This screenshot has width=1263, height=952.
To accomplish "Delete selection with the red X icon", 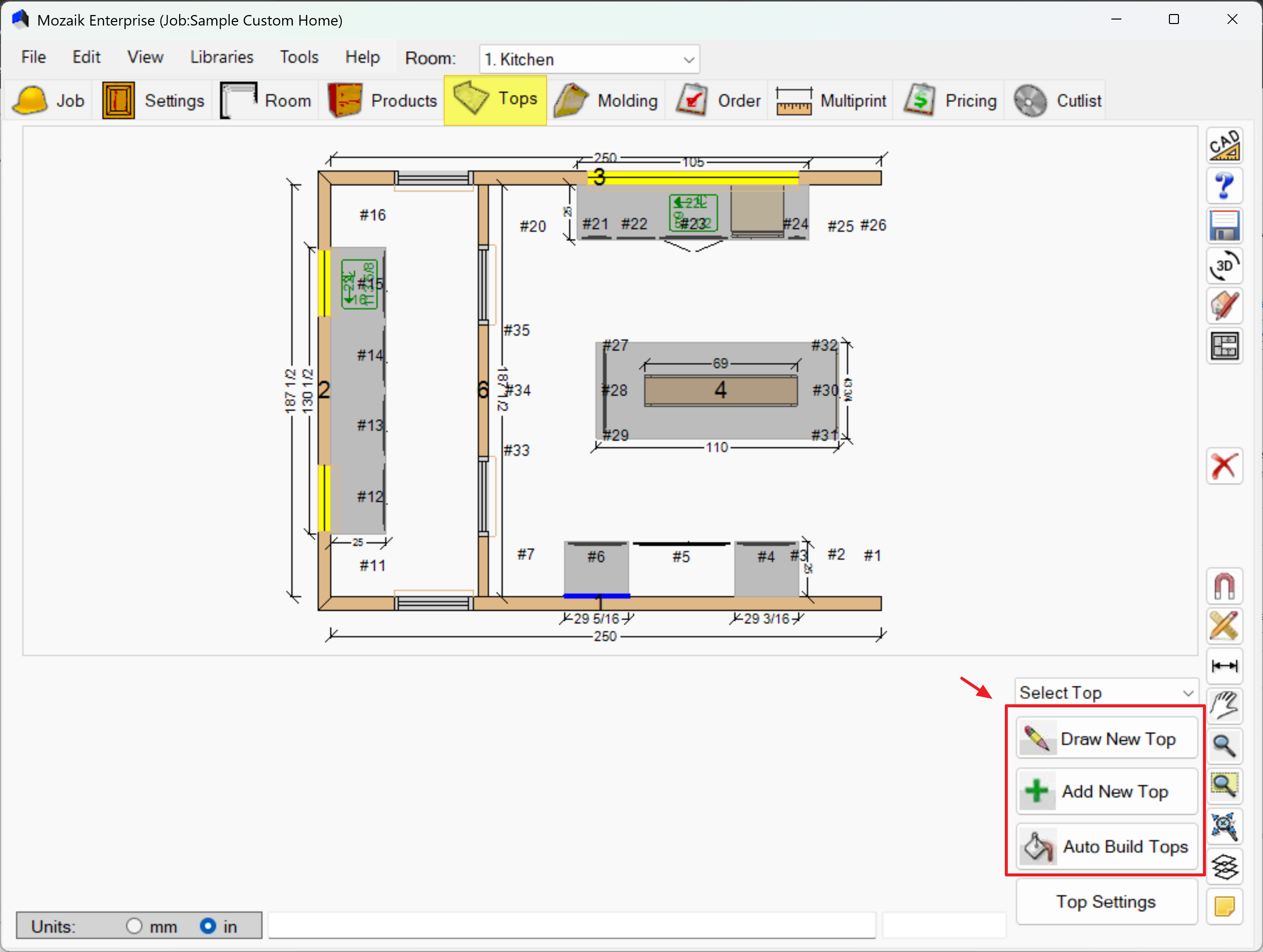I will click(1224, 466).
